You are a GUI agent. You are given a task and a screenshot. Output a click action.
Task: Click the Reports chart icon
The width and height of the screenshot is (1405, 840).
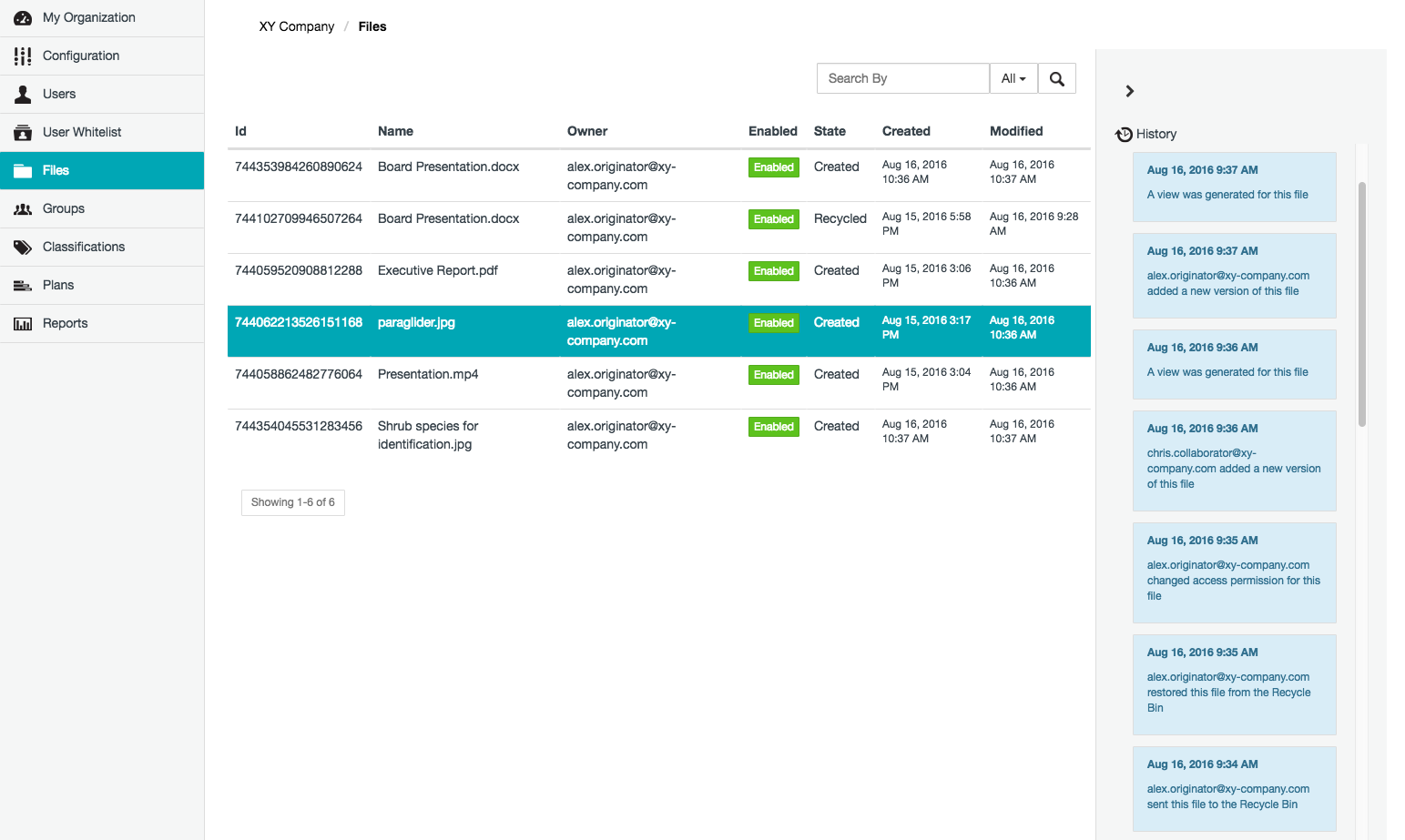(23, 324)
